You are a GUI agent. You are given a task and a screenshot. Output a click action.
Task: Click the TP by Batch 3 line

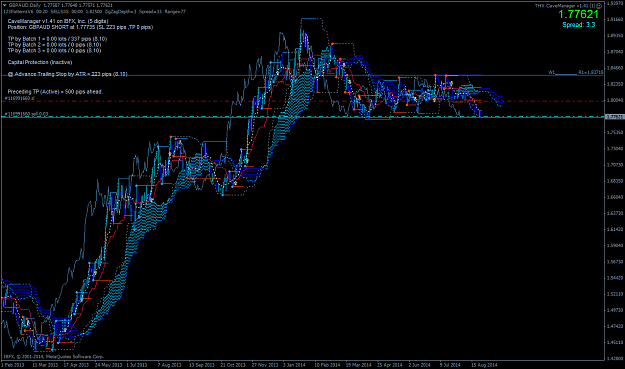click(54, 51)
